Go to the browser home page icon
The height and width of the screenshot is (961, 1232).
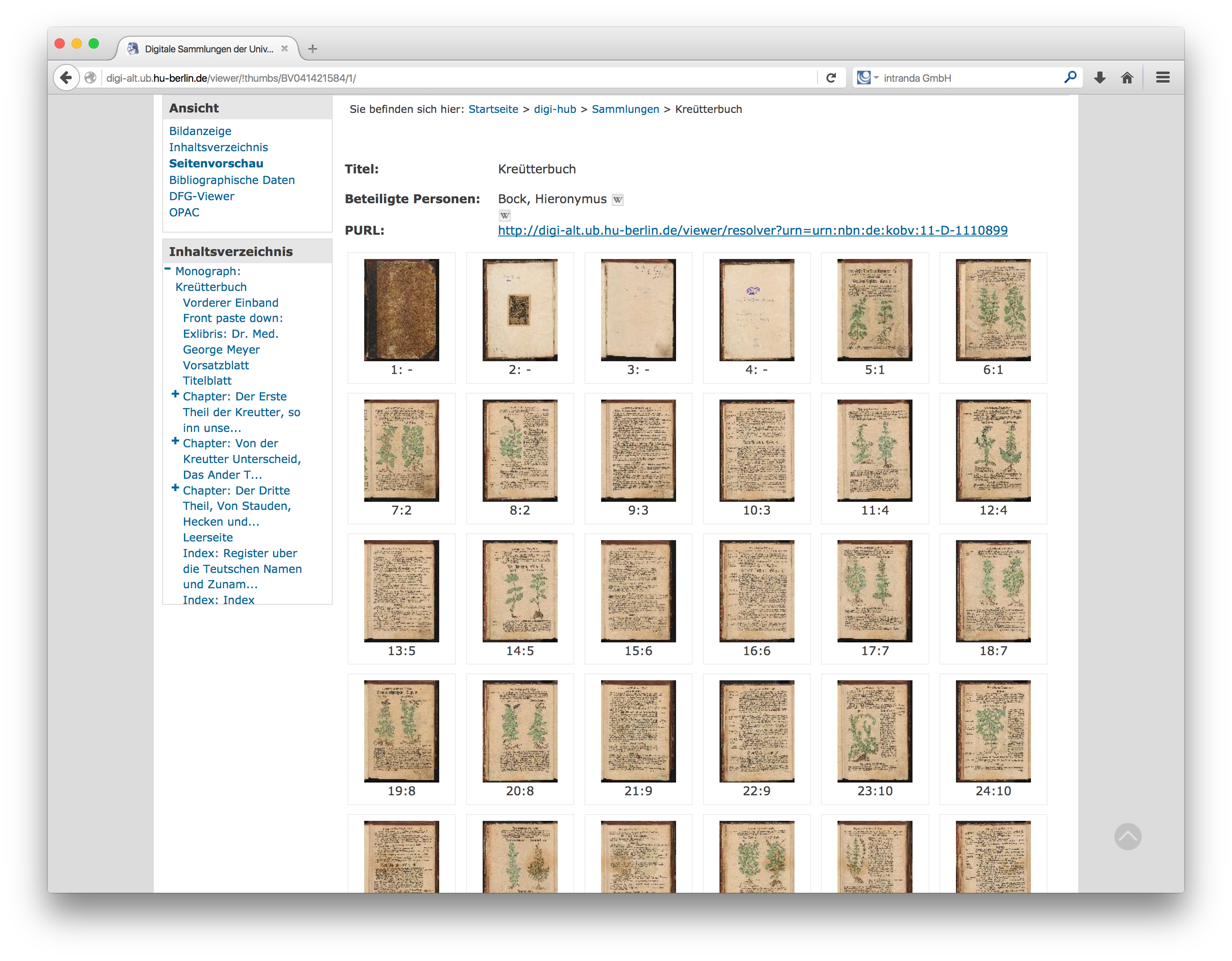coord(1126,78)
